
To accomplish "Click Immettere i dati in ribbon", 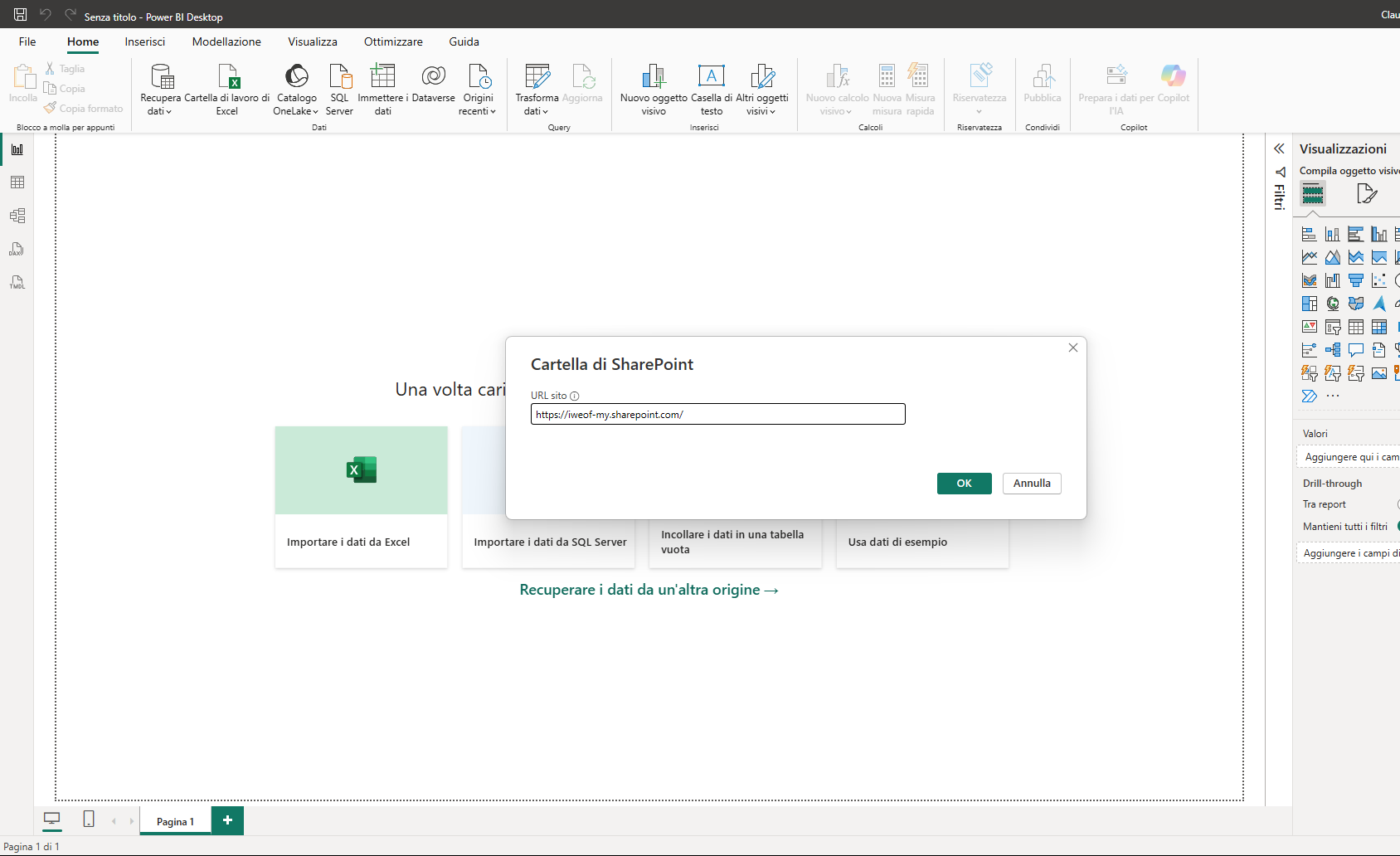I will click(x=382, y=90).
